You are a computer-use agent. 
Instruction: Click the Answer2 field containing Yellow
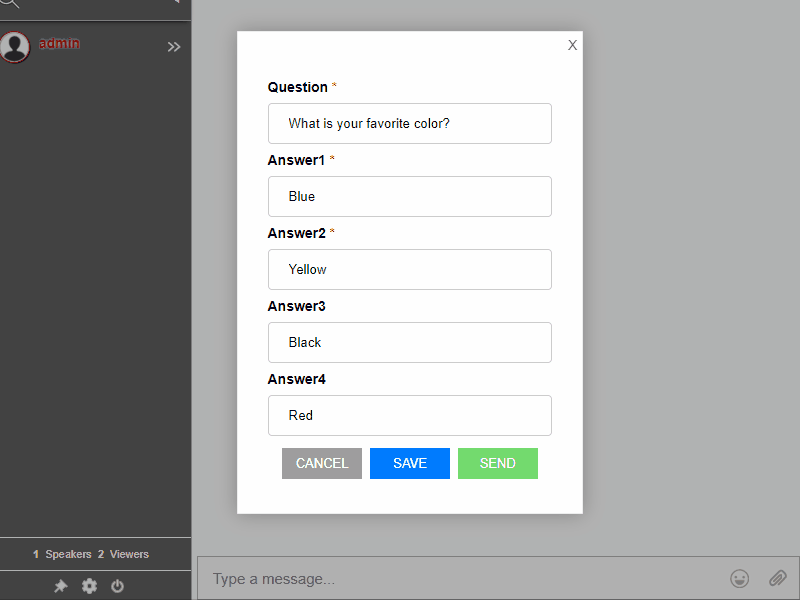tap(409, 269)
